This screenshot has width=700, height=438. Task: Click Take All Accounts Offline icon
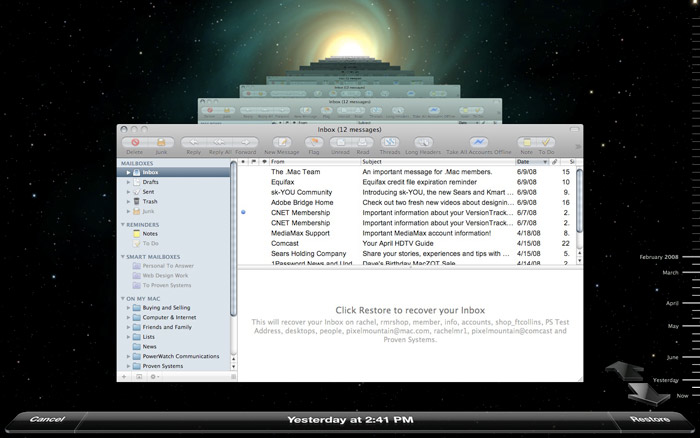click(479, 142)
